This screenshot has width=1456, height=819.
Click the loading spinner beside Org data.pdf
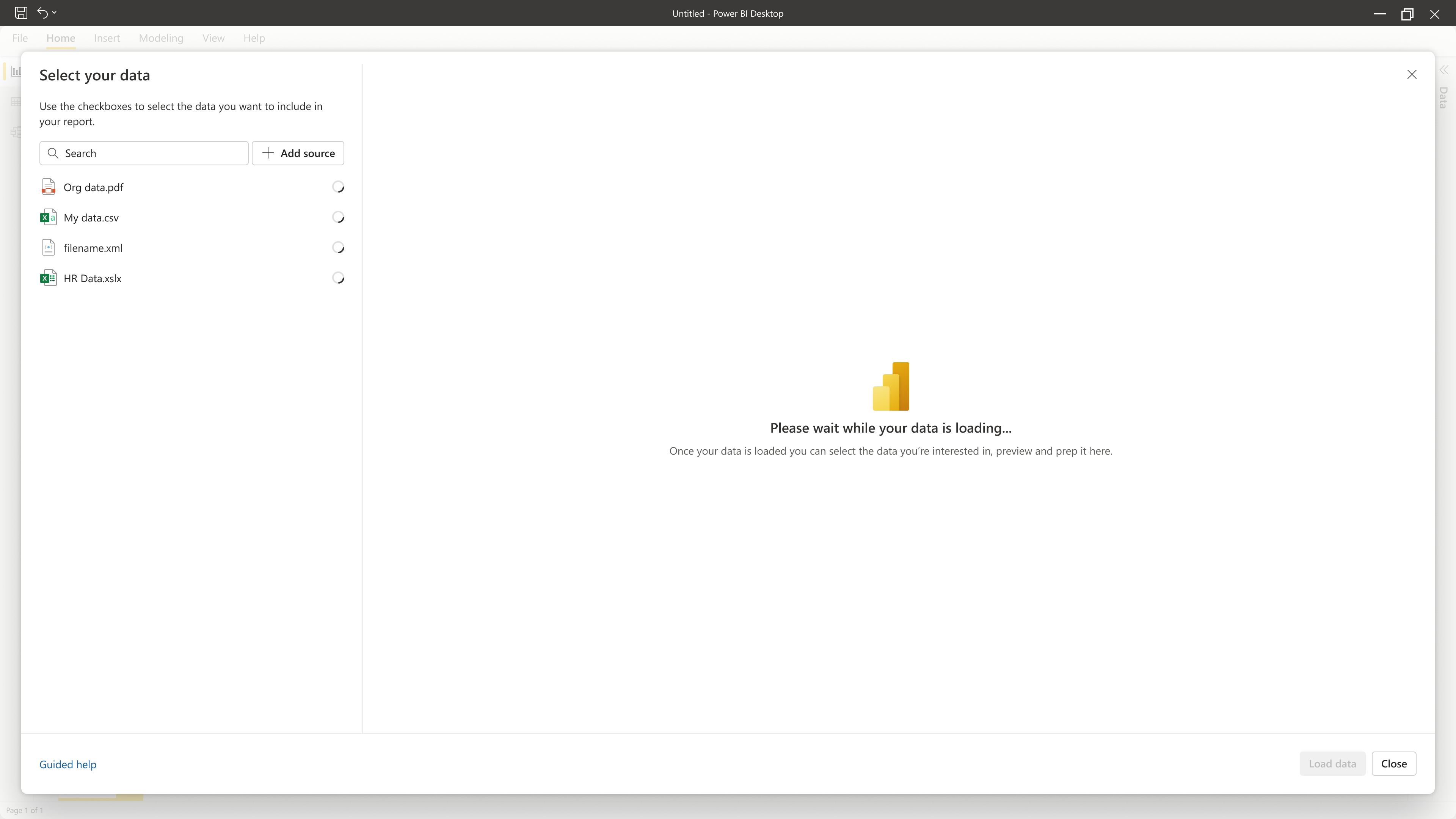[338, 187]
